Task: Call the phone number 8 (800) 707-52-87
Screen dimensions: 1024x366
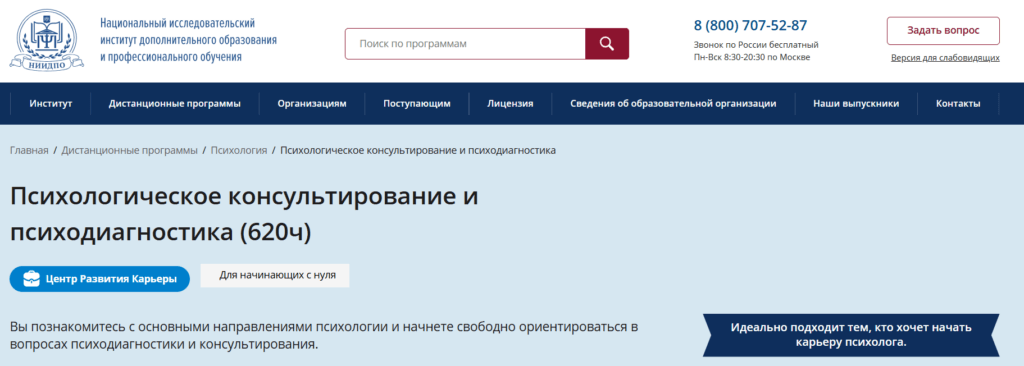Action: click(750, 25)
